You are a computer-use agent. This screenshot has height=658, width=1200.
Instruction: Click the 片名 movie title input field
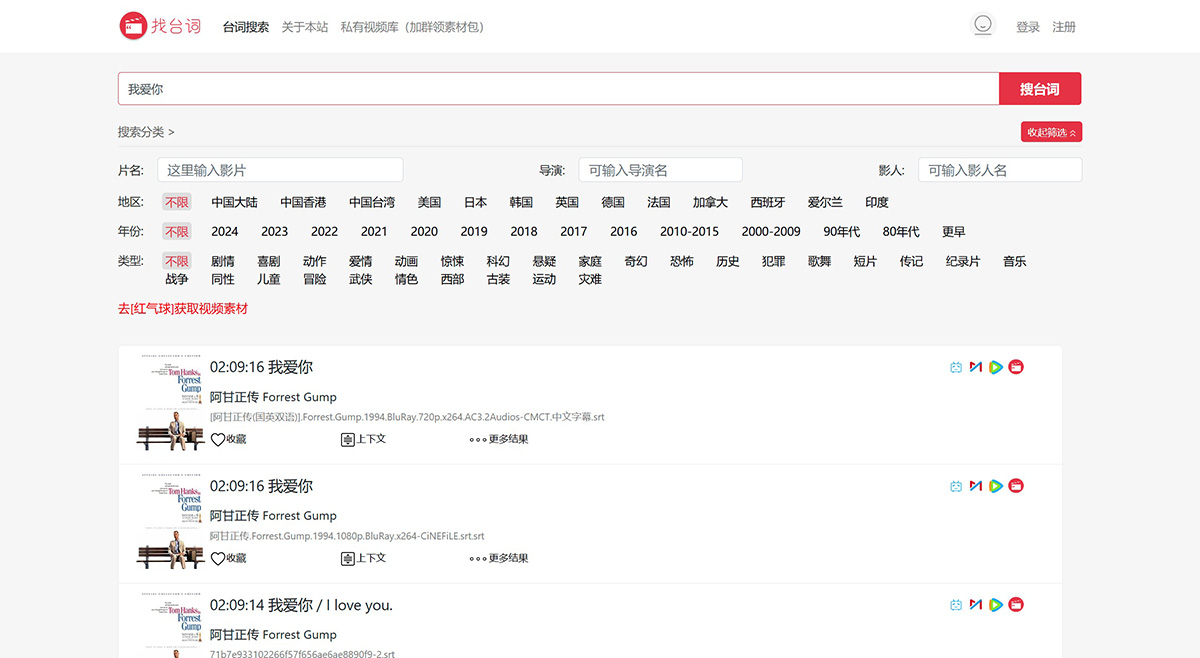(280, 169)
